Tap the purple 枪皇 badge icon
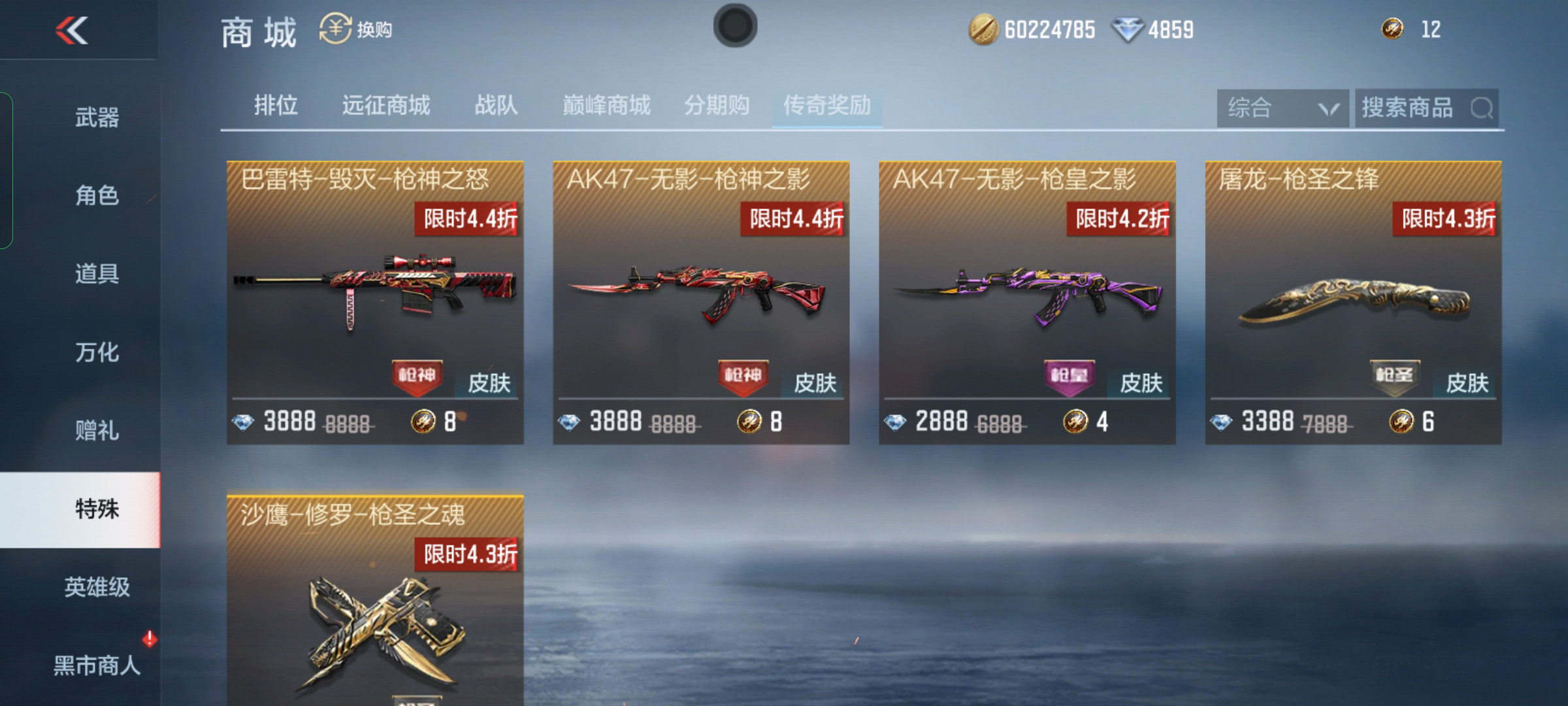This screenshot has height=706, width=1568. (x=1069, y=377)
